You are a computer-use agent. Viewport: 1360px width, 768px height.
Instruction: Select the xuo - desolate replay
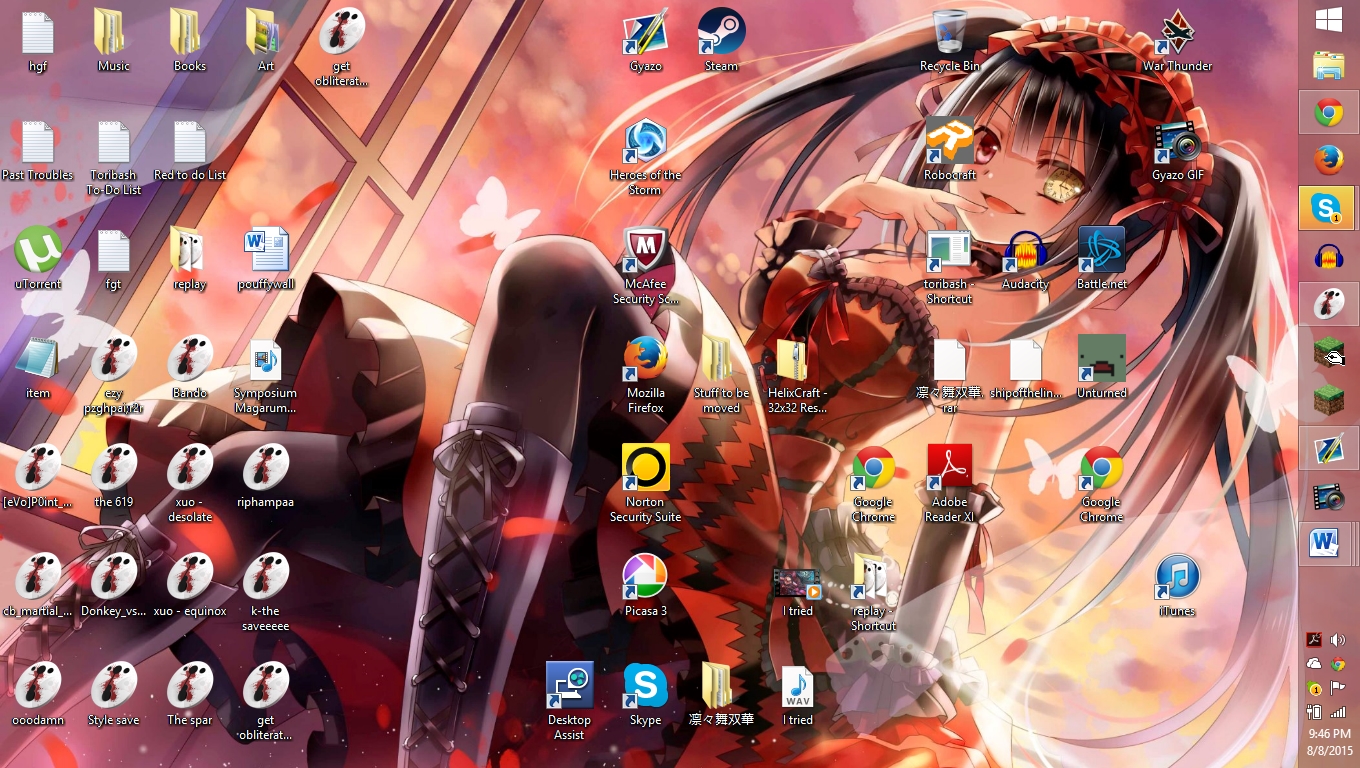pyautogui.click(x=190, y=485)
